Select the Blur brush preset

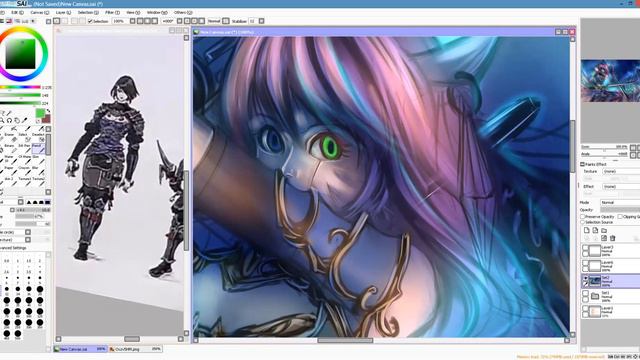tap(38, 170)
